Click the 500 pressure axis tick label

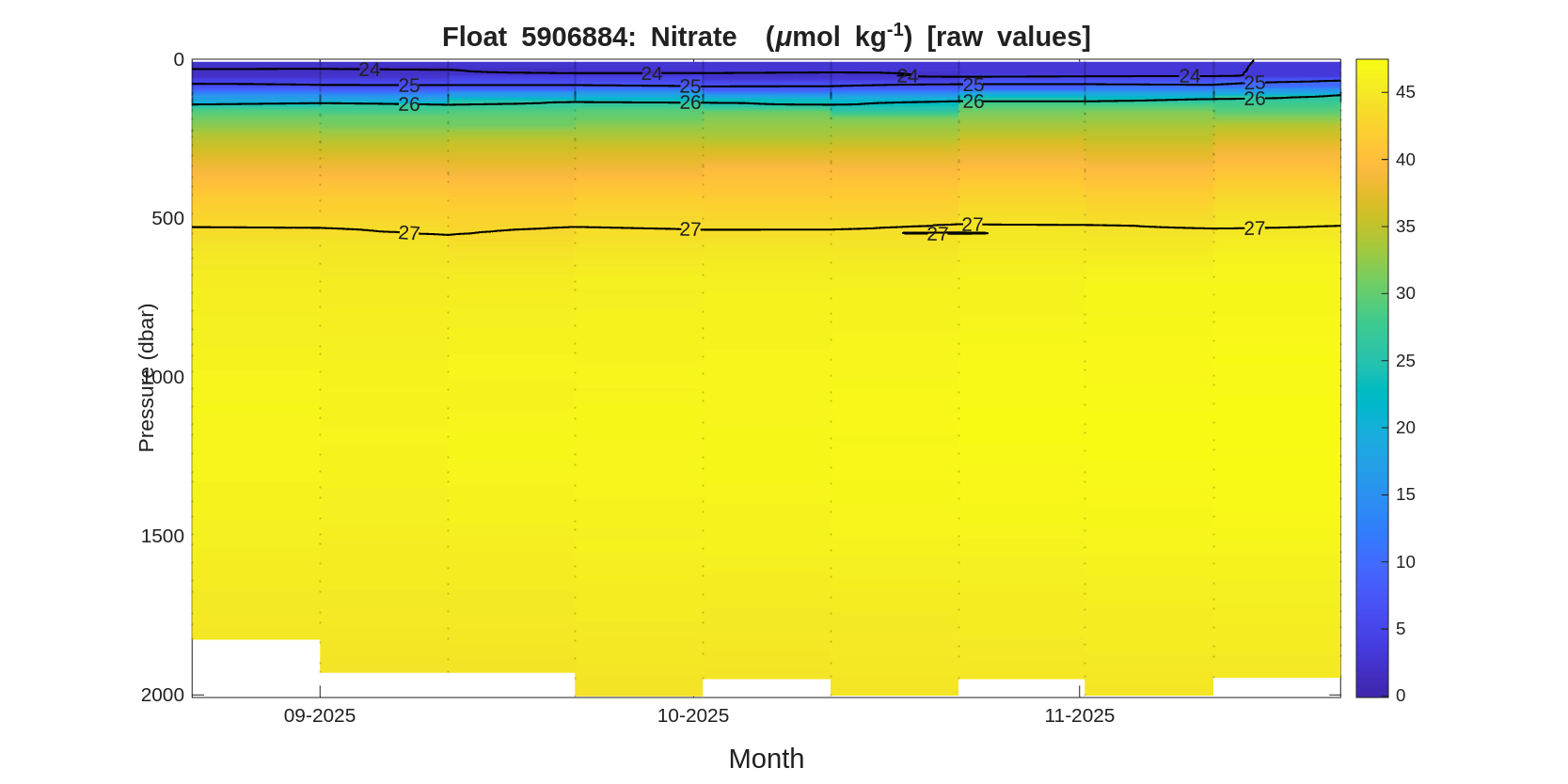click(x=167, y=218)
